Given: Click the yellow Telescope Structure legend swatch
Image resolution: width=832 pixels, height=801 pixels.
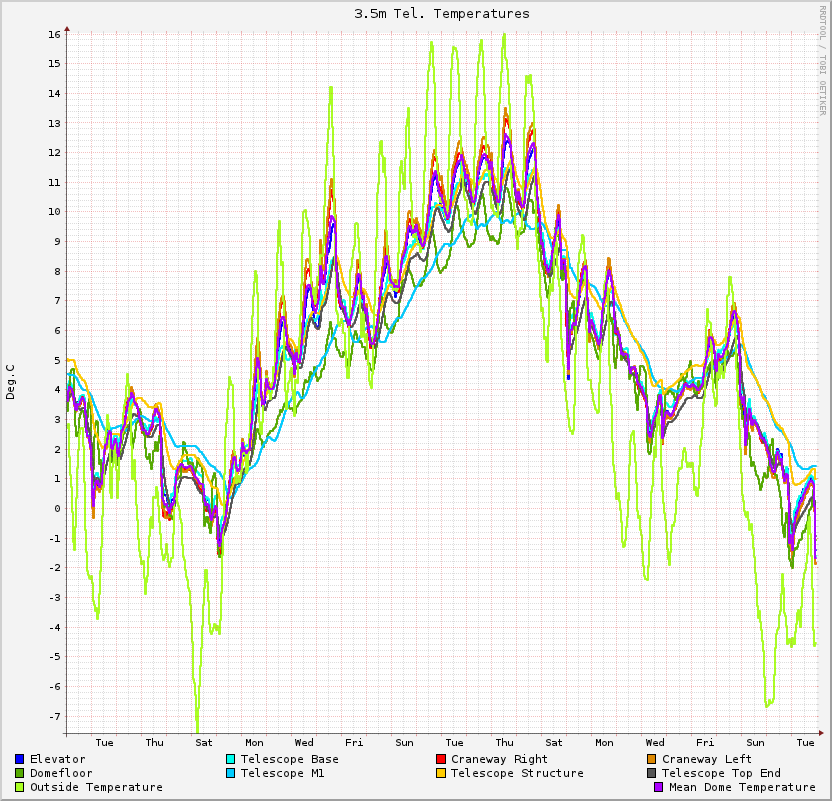Looking at the screenshot, I should pos(441,773).
